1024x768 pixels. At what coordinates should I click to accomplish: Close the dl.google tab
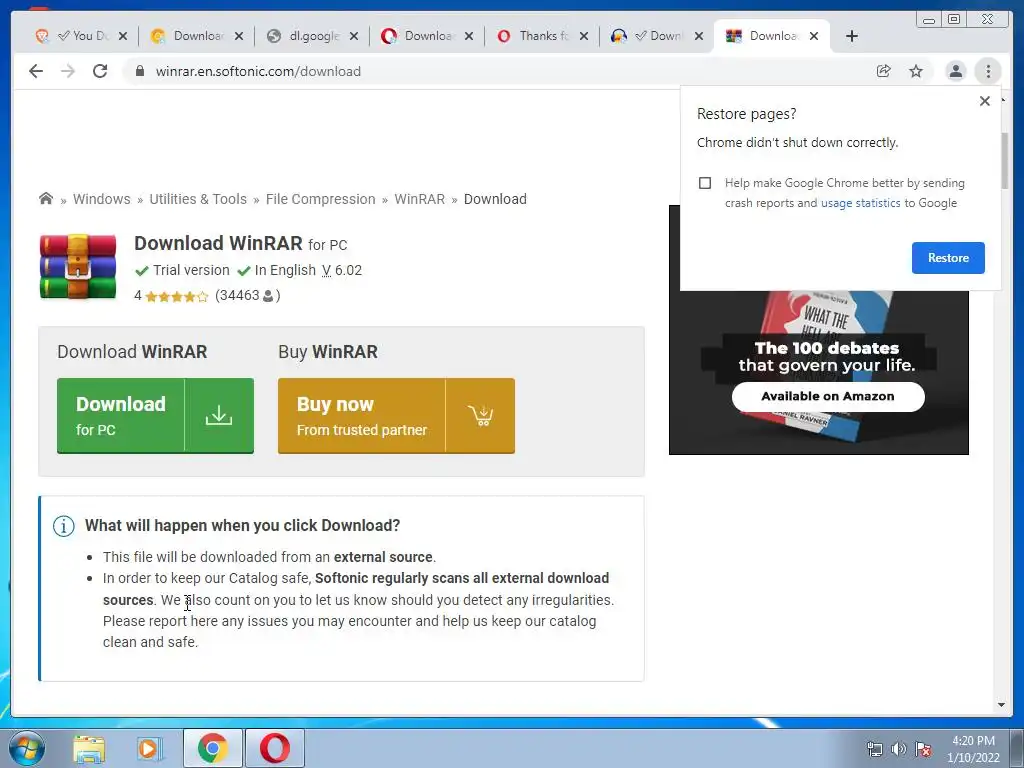[x=354, y=36]
